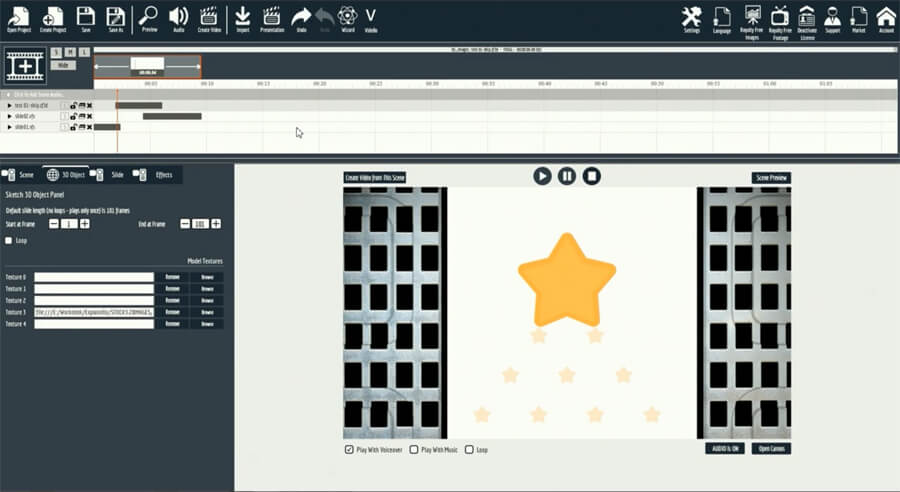Add a new scene with filmstrip plus icon
This screenshot has height=492, width=900.
(x=25, y=65)
